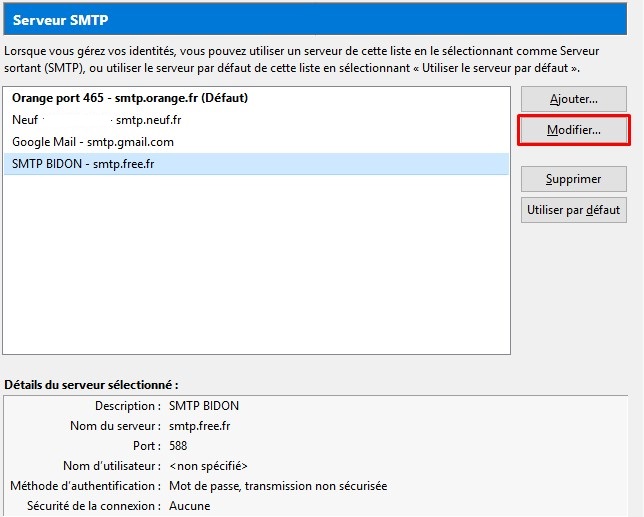Click server name value smtp.free.fr in details
Image resolution: width=644 pixels, height=517 pixels.
200,426
